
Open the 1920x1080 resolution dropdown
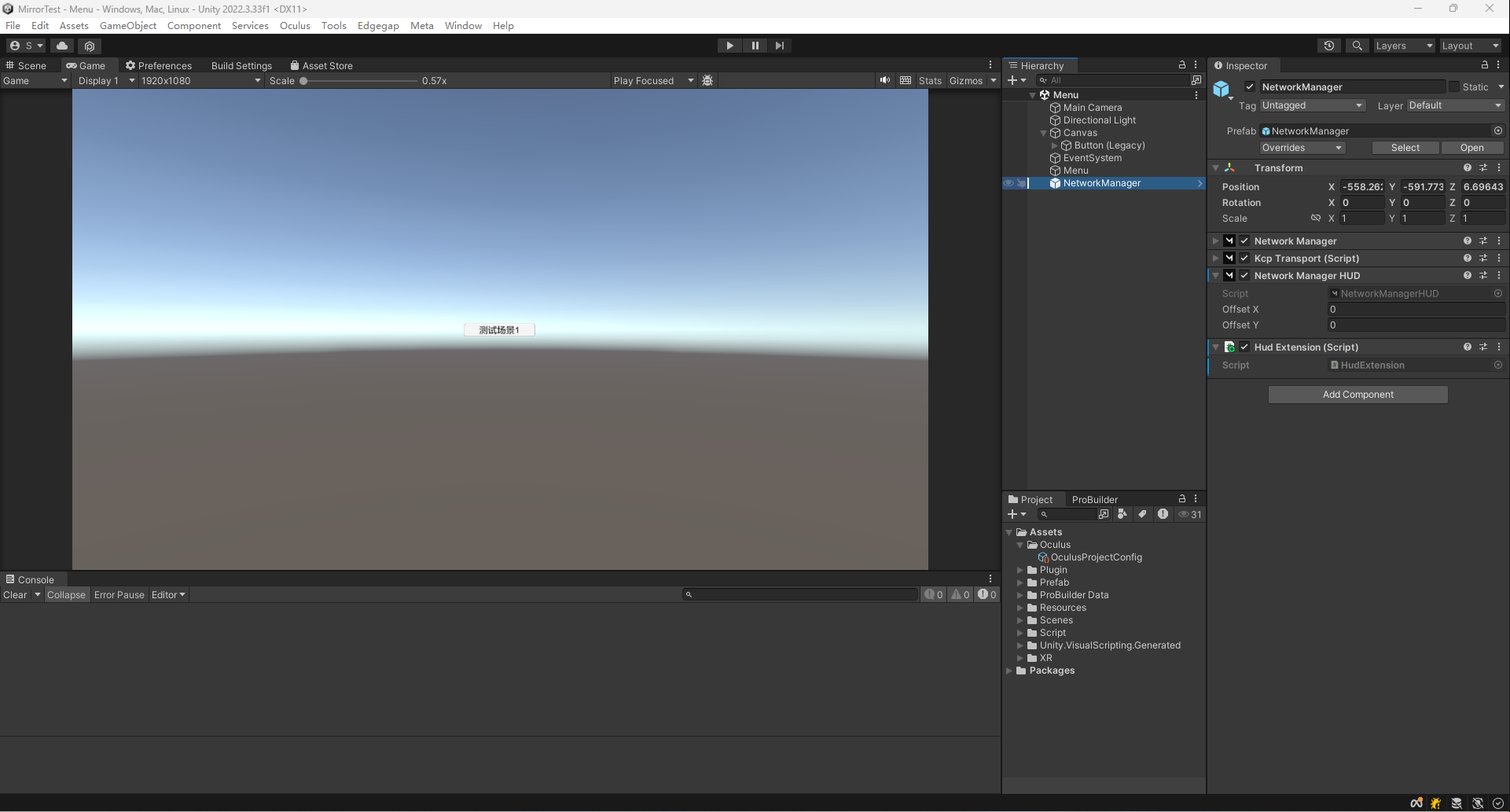coord(200,80)
